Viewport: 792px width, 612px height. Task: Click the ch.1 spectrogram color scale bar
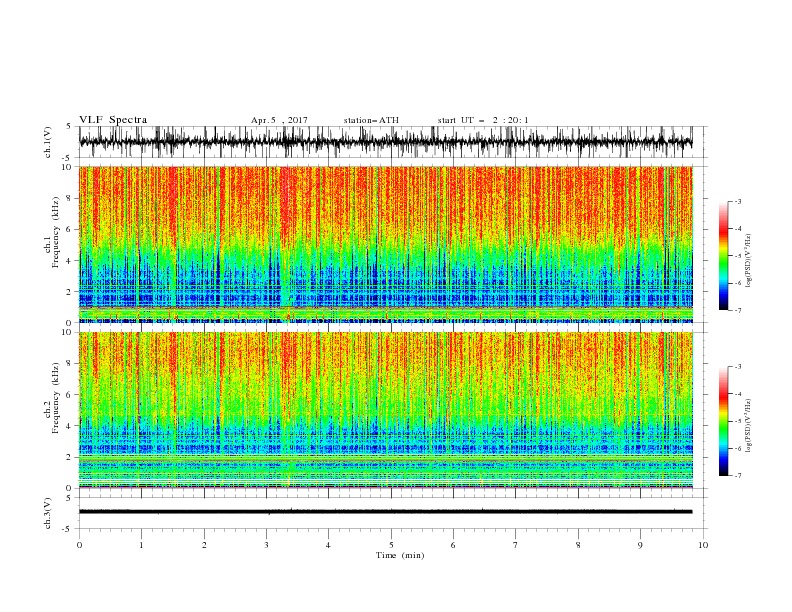tap(723, 256)
